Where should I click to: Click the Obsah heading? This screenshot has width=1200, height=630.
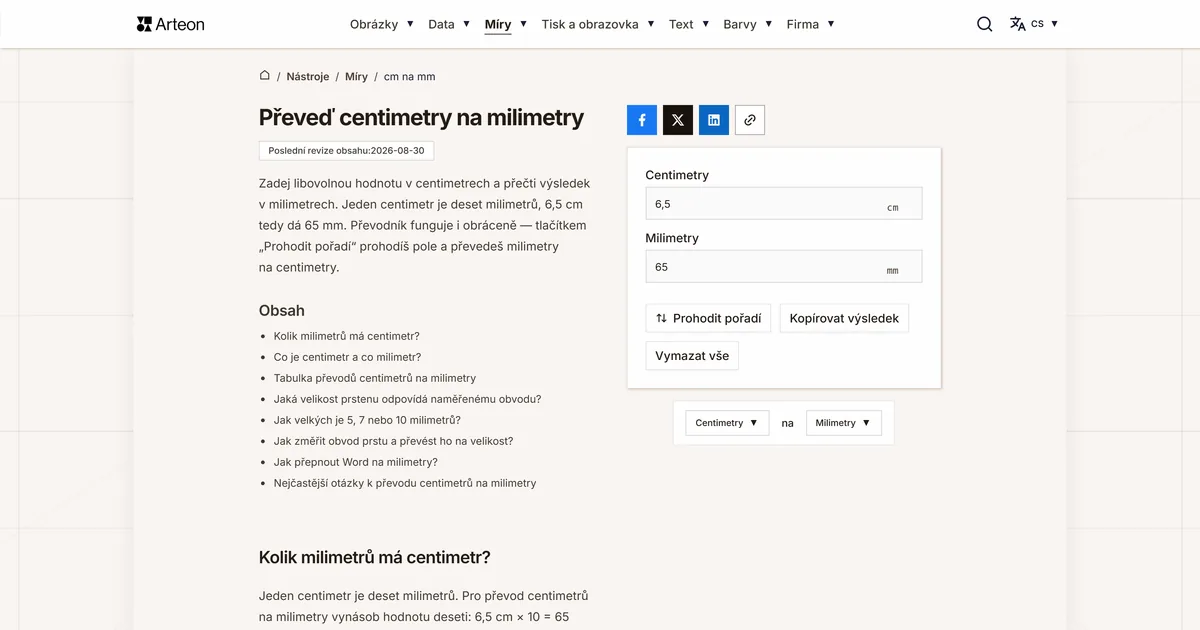tap(282, 310)
